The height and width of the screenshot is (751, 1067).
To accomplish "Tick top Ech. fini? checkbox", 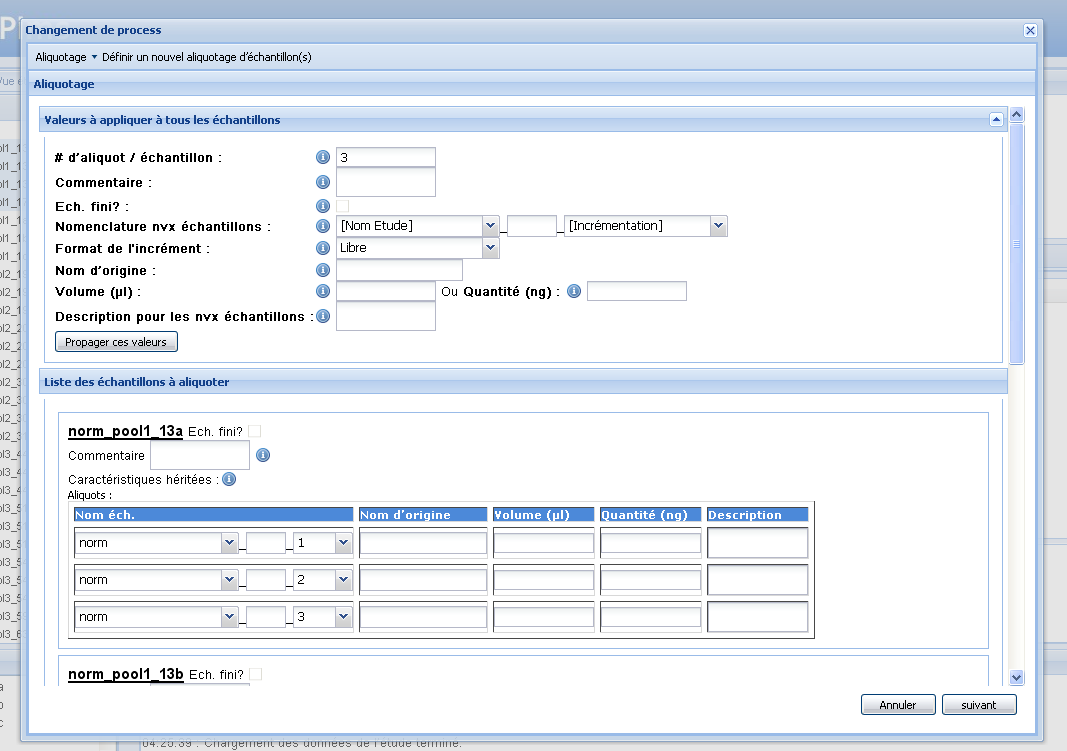I will click(x=343, y=205).
